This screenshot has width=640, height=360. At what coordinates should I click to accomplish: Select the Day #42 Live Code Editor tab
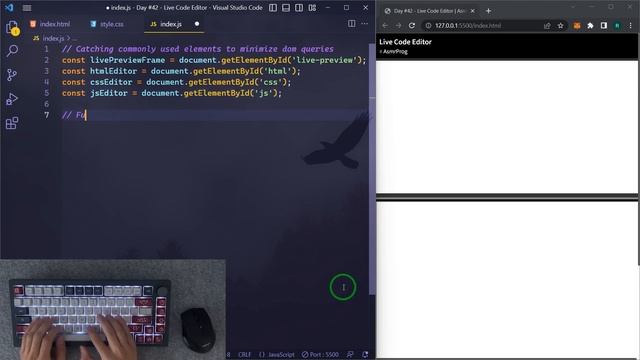tap(429, 11)
